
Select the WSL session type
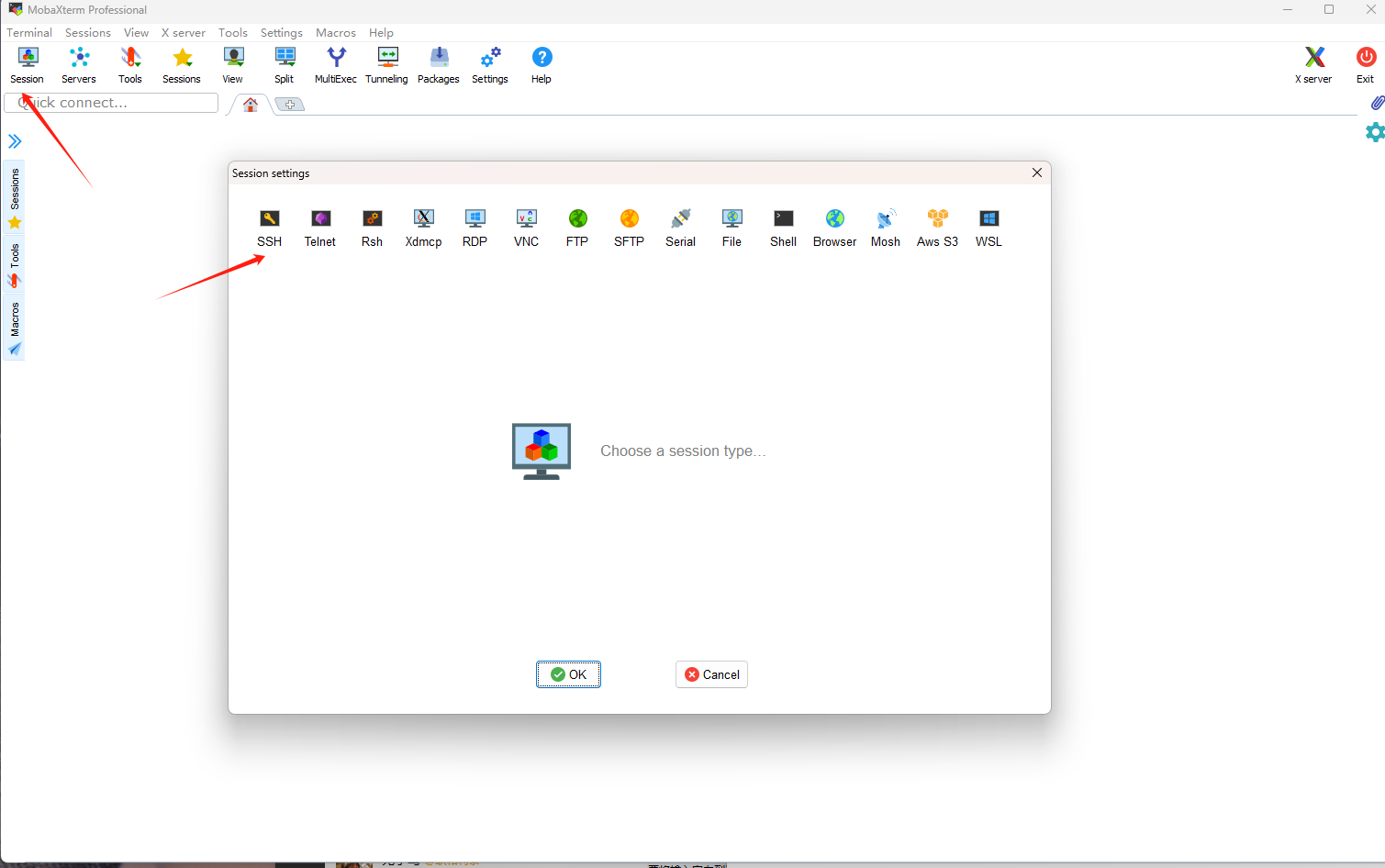tap(988, 228)
